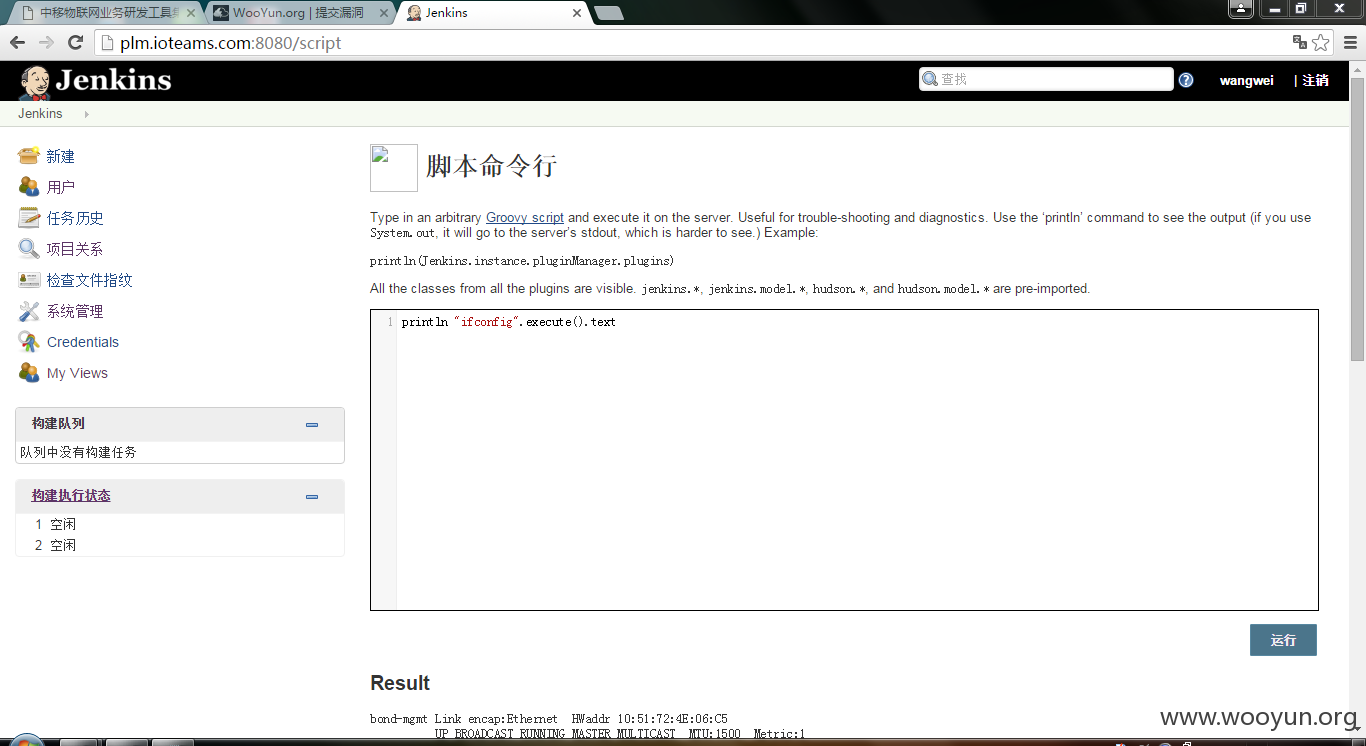Open the 任务历史 link

(75, 218)
